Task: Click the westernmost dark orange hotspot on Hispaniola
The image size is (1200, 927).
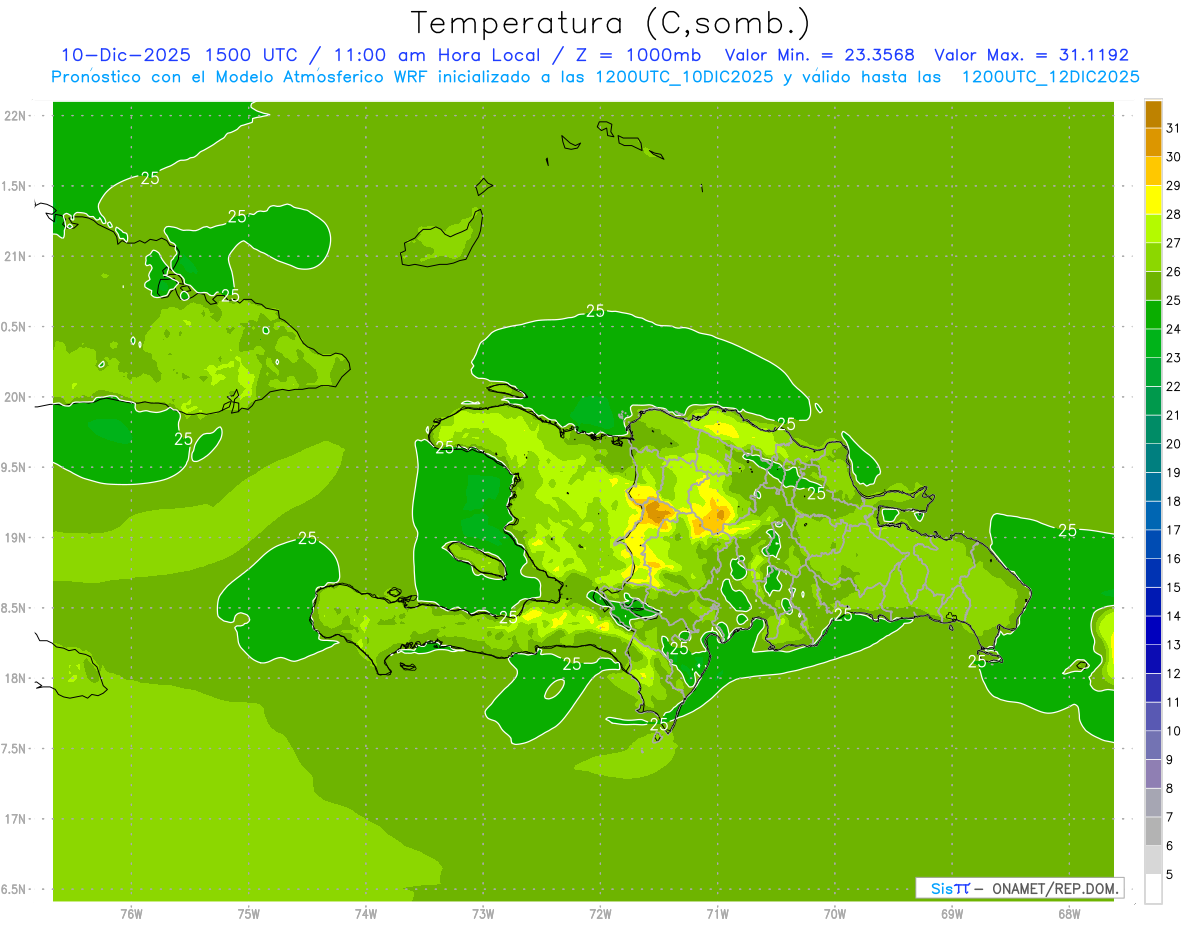Action: 657,512
